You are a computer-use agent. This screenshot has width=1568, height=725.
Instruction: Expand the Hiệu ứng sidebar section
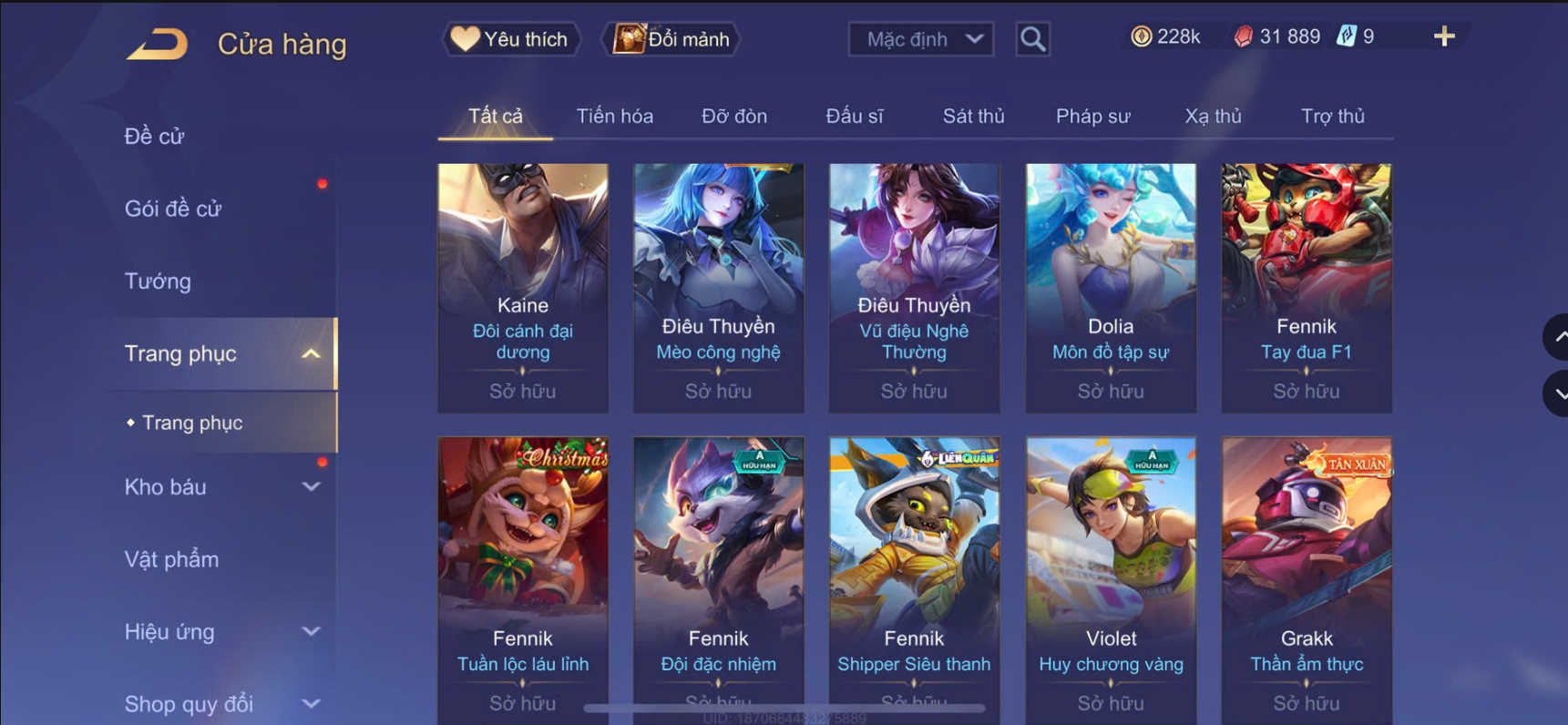pyautogui.click(x=311, y=631)
